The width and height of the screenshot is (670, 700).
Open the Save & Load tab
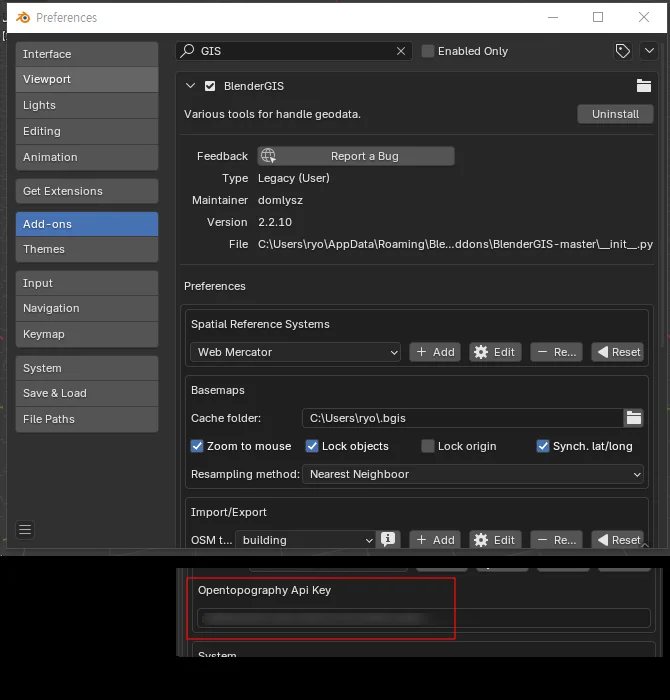(x=87, y=393)
